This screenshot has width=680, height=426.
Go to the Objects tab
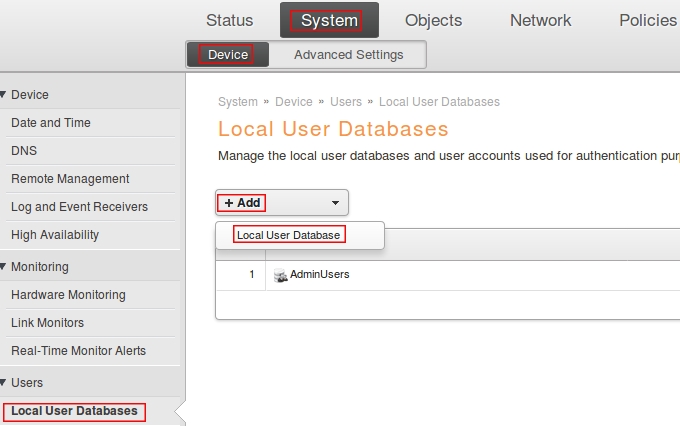[x=433, y=20]
